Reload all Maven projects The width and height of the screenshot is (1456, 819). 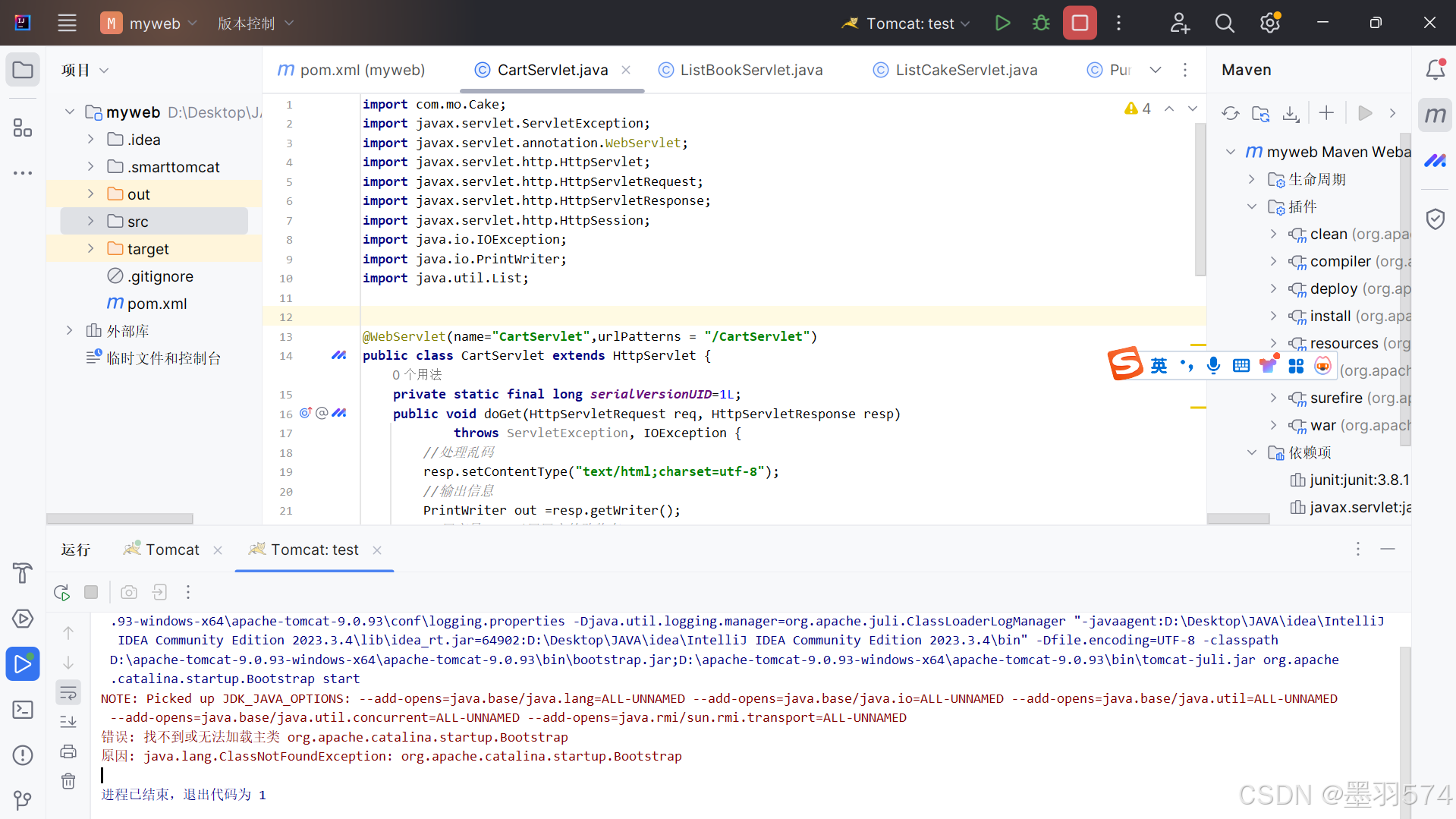pyautogui.click(x=1231, y=113)
